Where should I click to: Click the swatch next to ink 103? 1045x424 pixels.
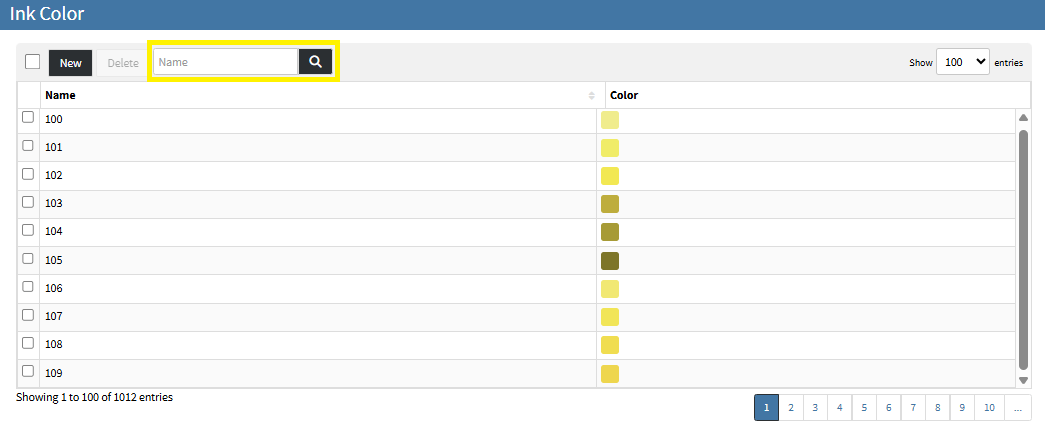610,204
